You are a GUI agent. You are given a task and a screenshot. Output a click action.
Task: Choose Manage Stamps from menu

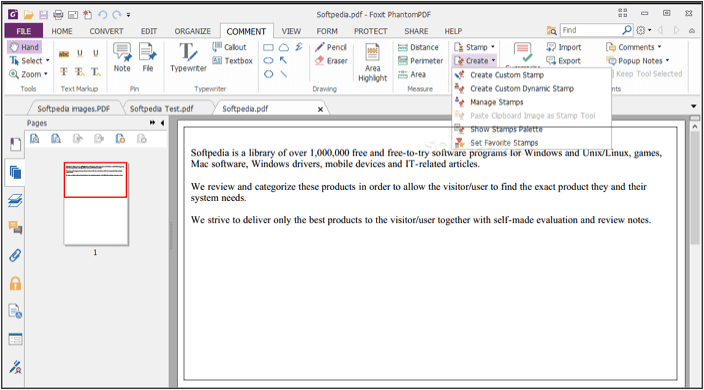click(x=532, y=102)
